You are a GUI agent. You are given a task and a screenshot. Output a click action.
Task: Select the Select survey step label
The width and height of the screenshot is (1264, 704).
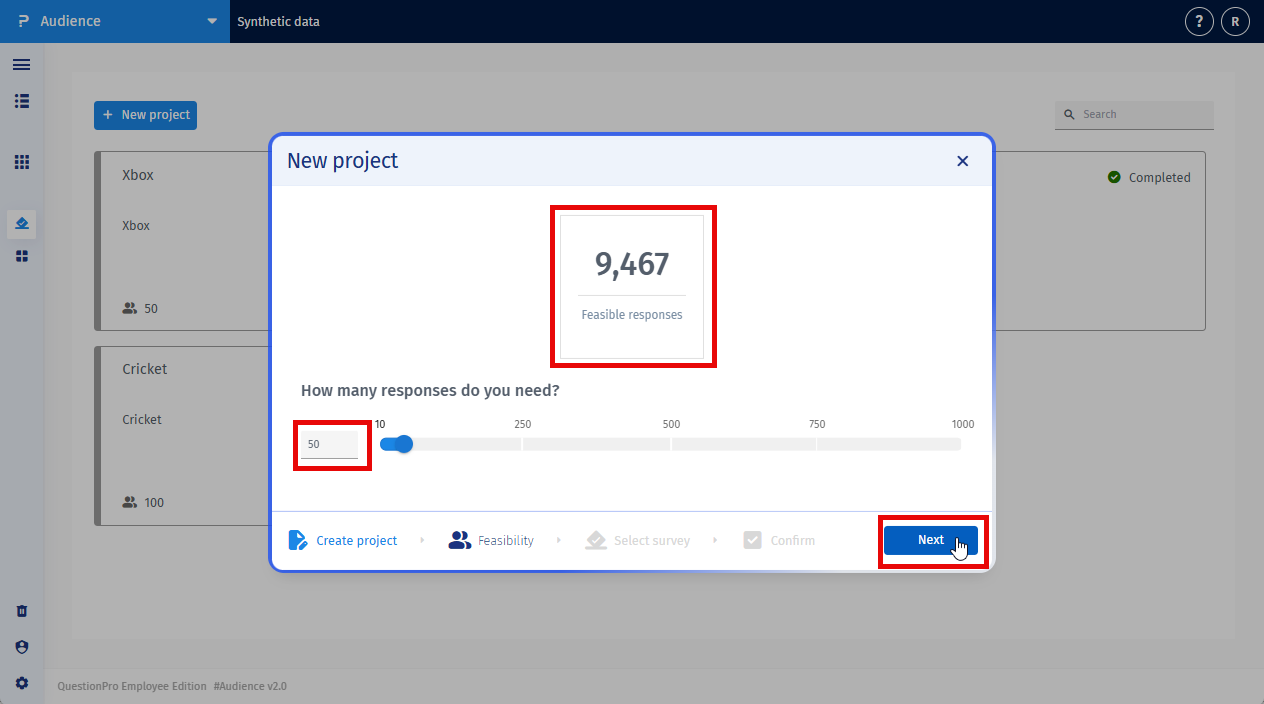click(651, 540)
